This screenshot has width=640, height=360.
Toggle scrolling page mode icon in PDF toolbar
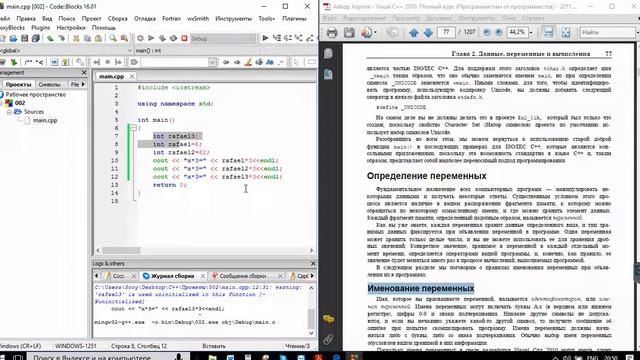coord(548,32)
